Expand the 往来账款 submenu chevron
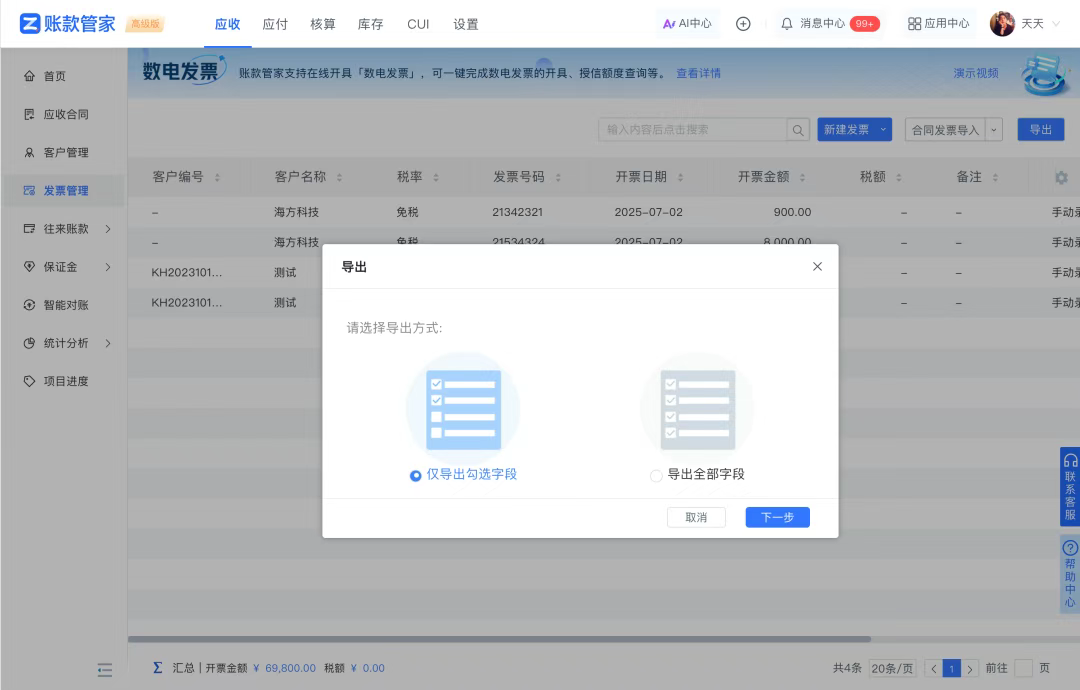The image size is (1080, 690). click(x=108, y=229)
